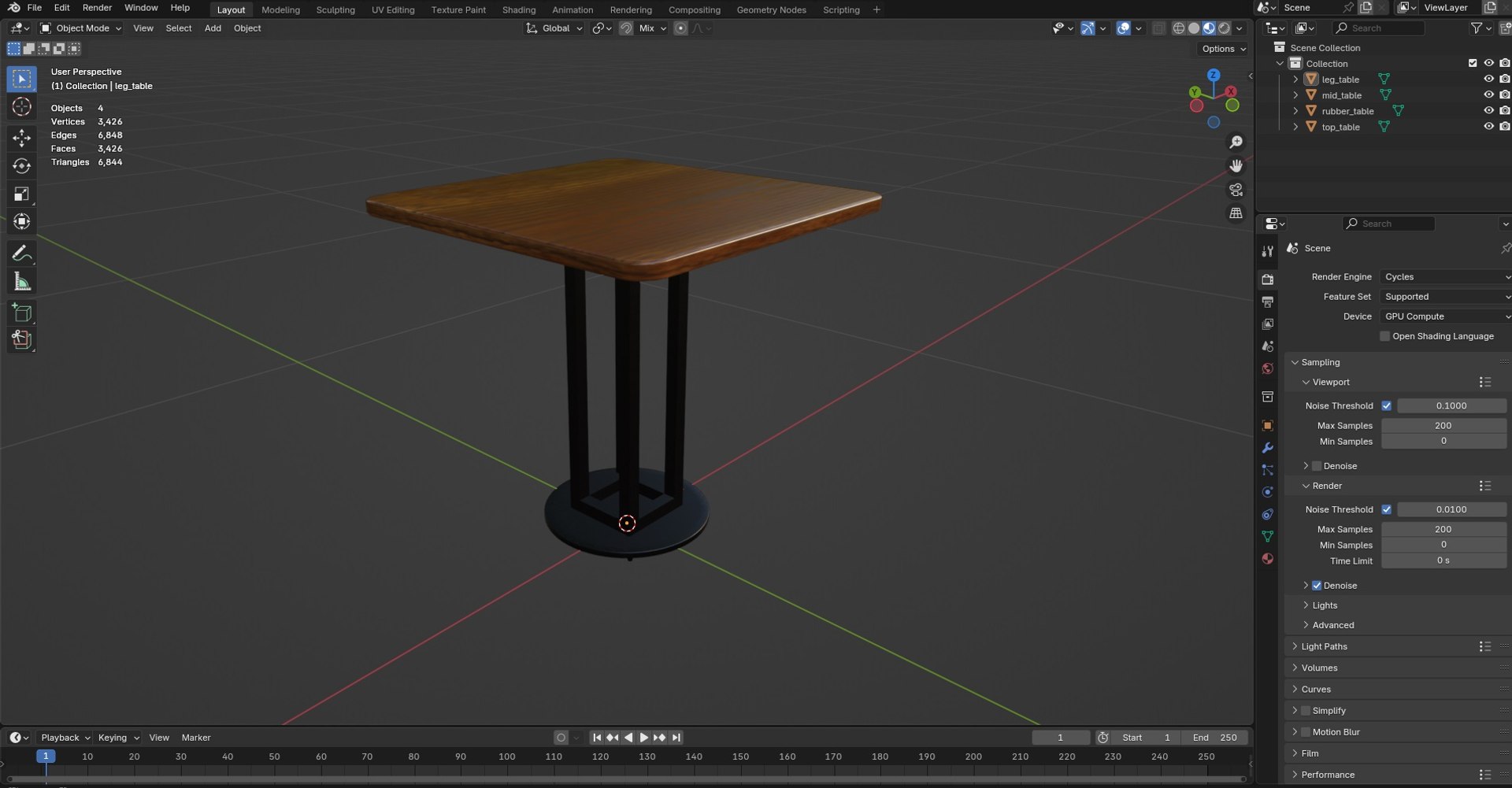This screenshot has width=1512, height=788.
Task: Open the Output properties tab icon
Action: [x=1267, y=302]
